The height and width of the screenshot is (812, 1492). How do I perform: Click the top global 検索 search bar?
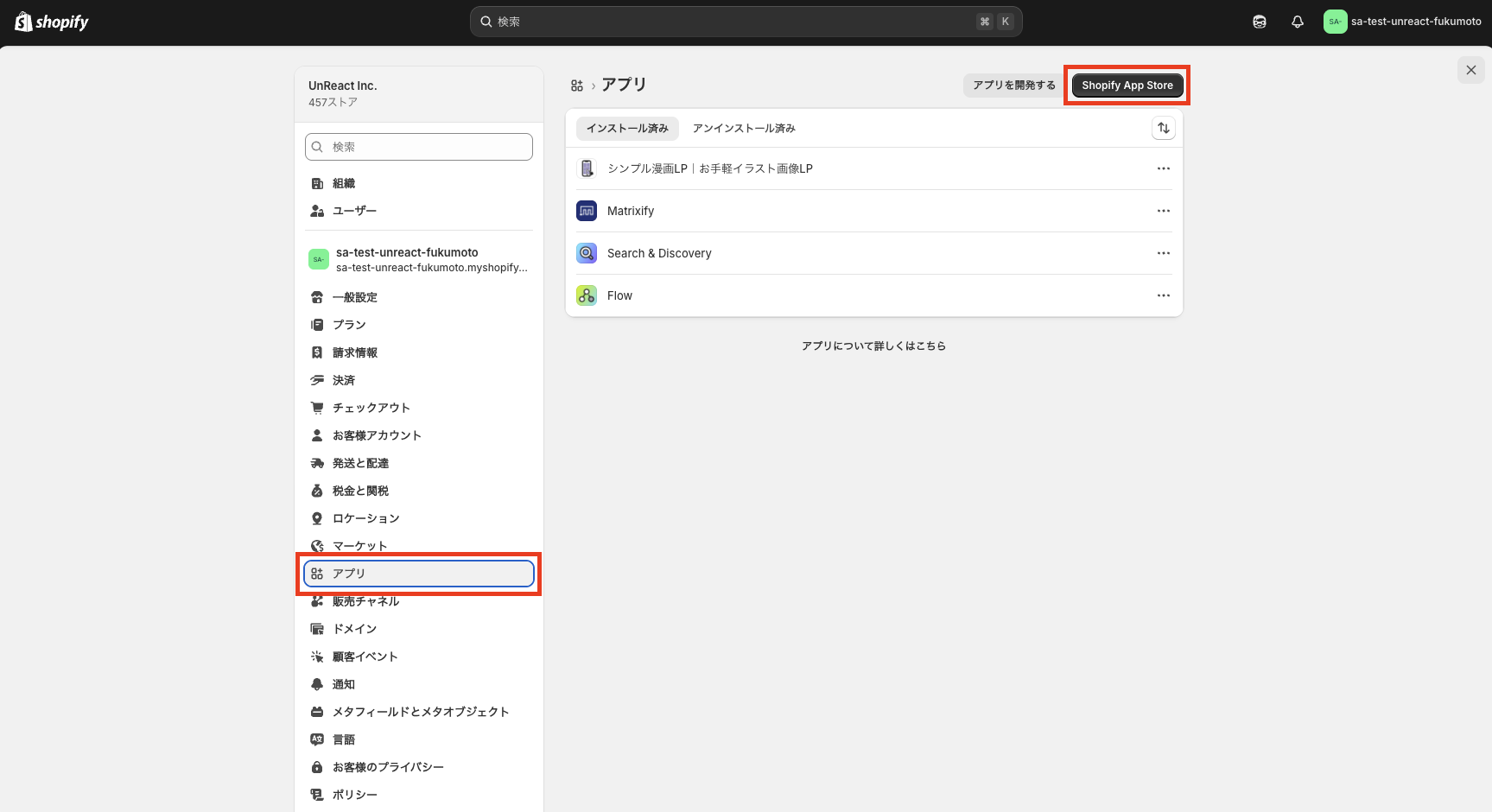[746, 22]
